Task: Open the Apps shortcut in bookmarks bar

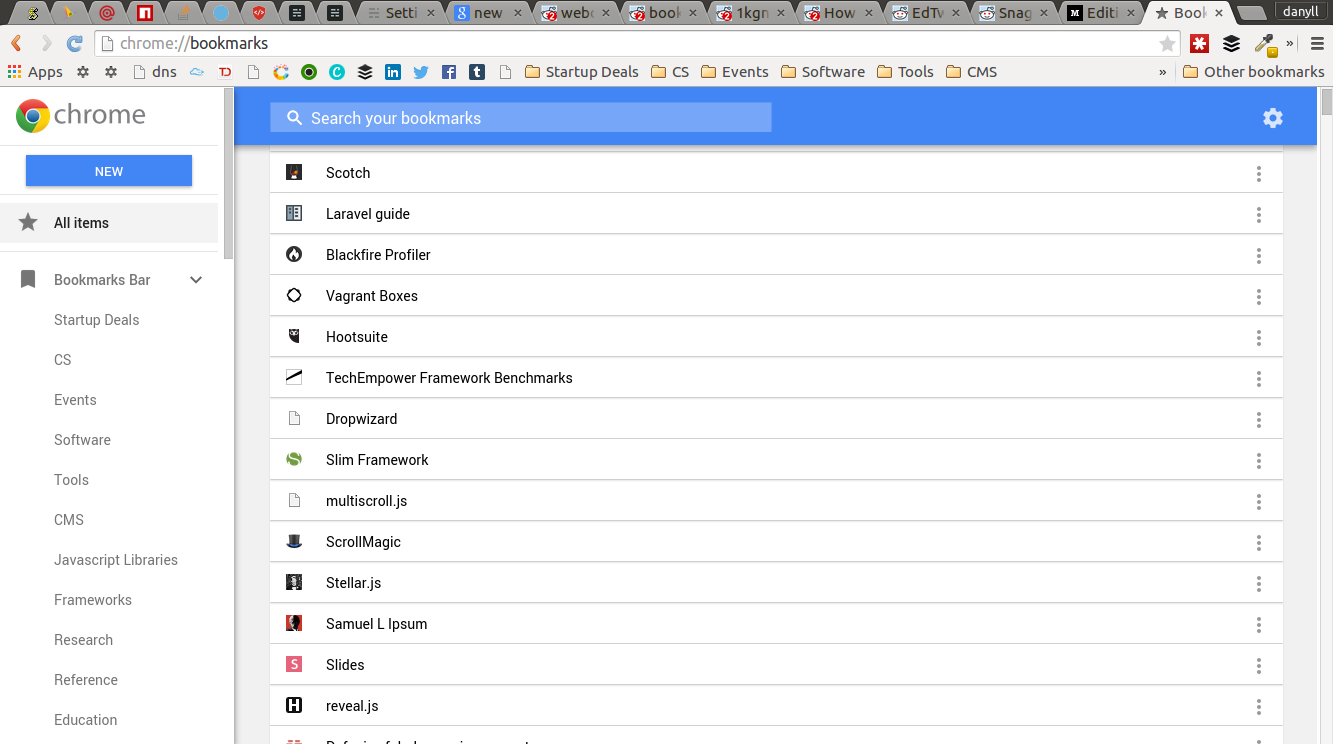Action: (x=35, y=72)
